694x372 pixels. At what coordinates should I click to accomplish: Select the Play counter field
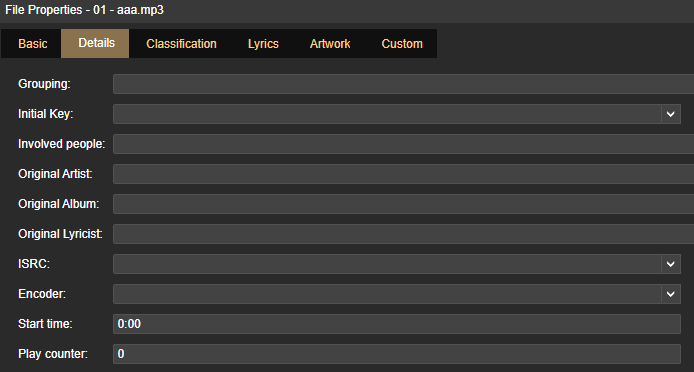pyautogui.click(x=397, y=354)
